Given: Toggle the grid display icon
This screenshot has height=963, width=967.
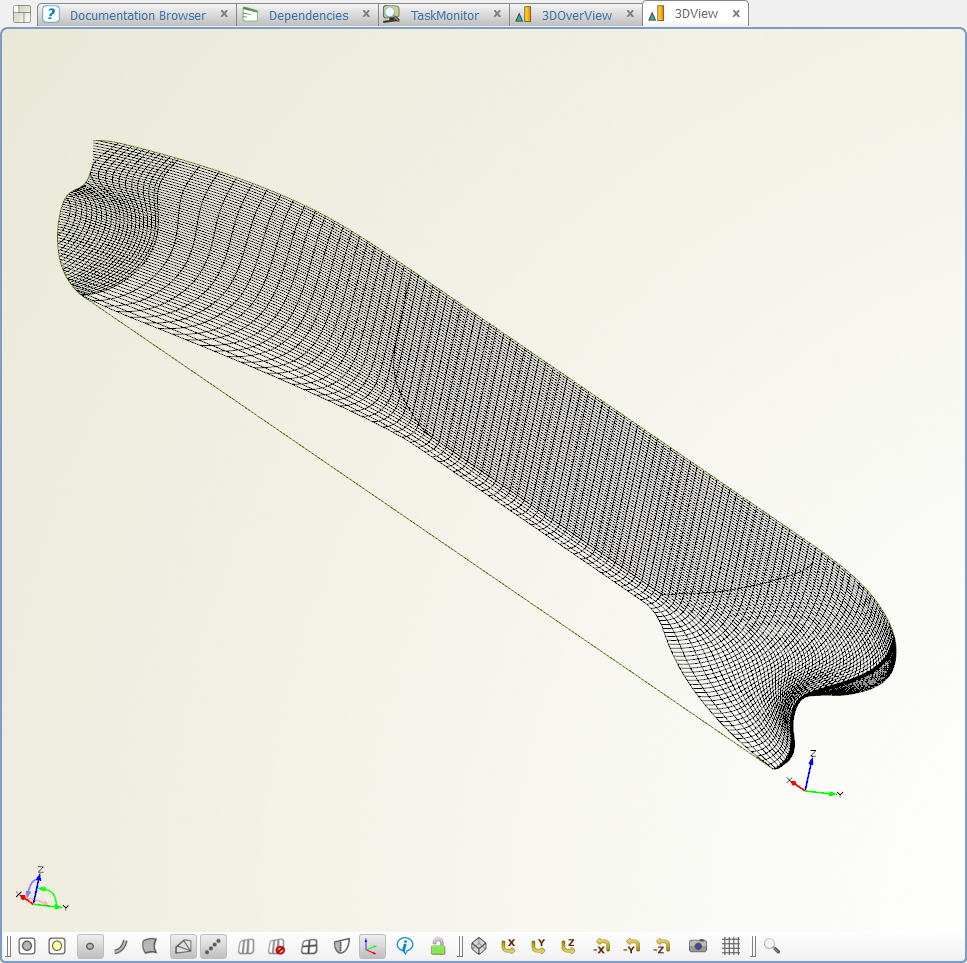Looking at the screenshot, I should [x=731, y=946].
